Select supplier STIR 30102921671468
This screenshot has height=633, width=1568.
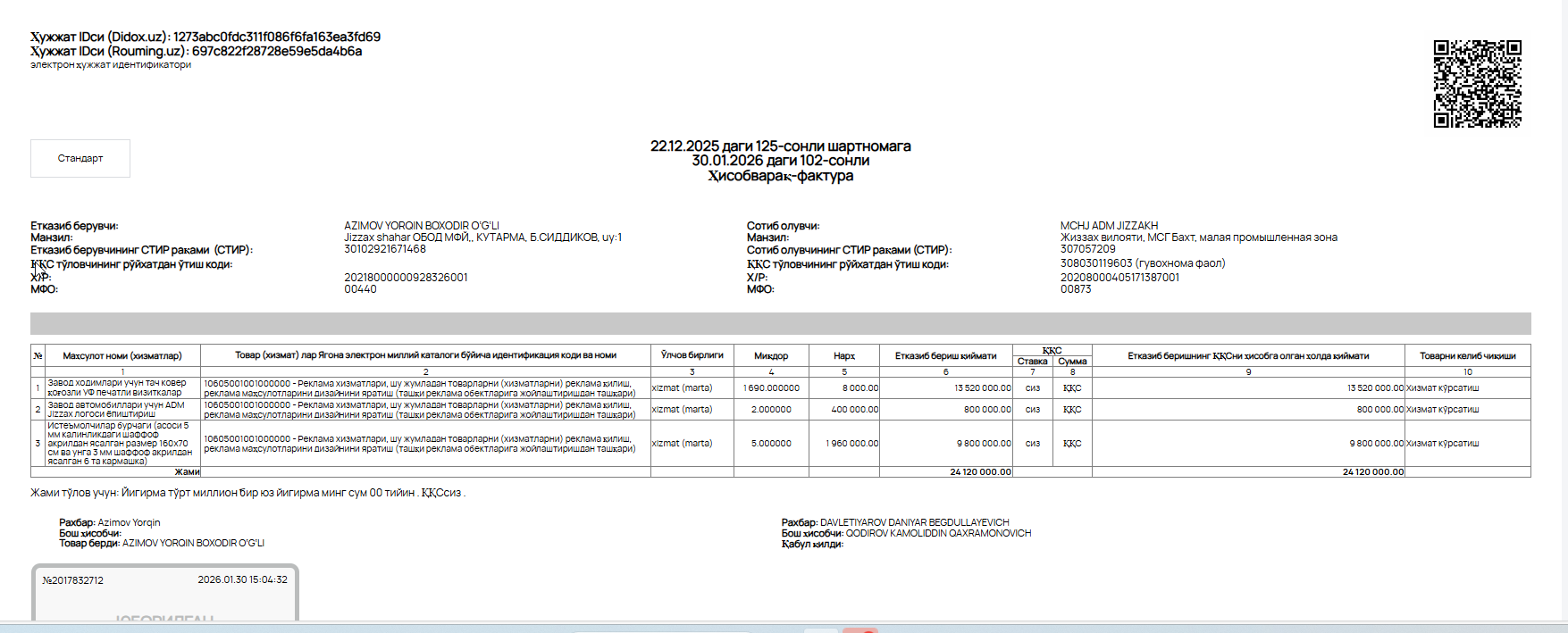point(385,249)
